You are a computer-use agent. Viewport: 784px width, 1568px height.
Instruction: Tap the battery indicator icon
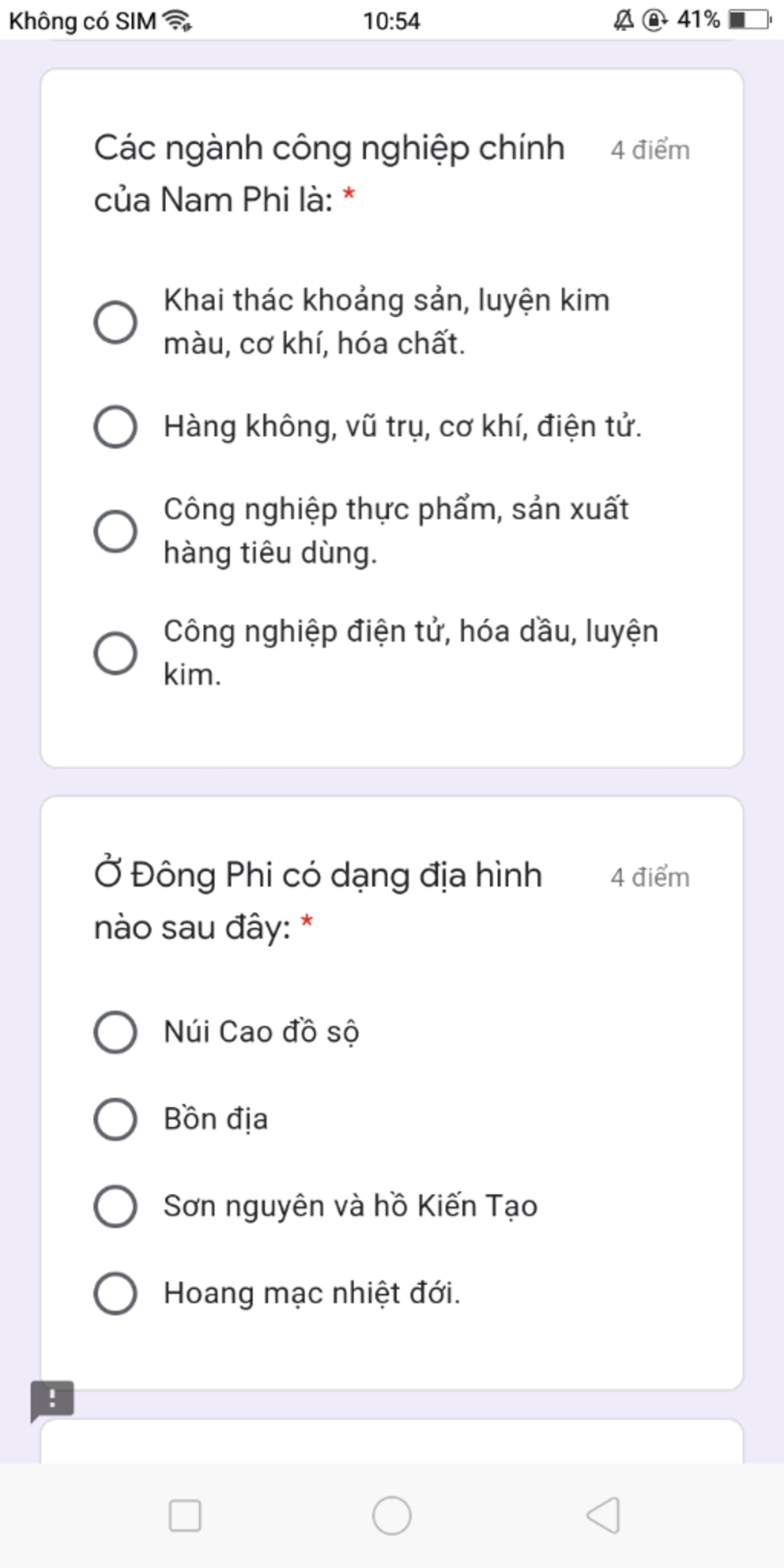750,19
